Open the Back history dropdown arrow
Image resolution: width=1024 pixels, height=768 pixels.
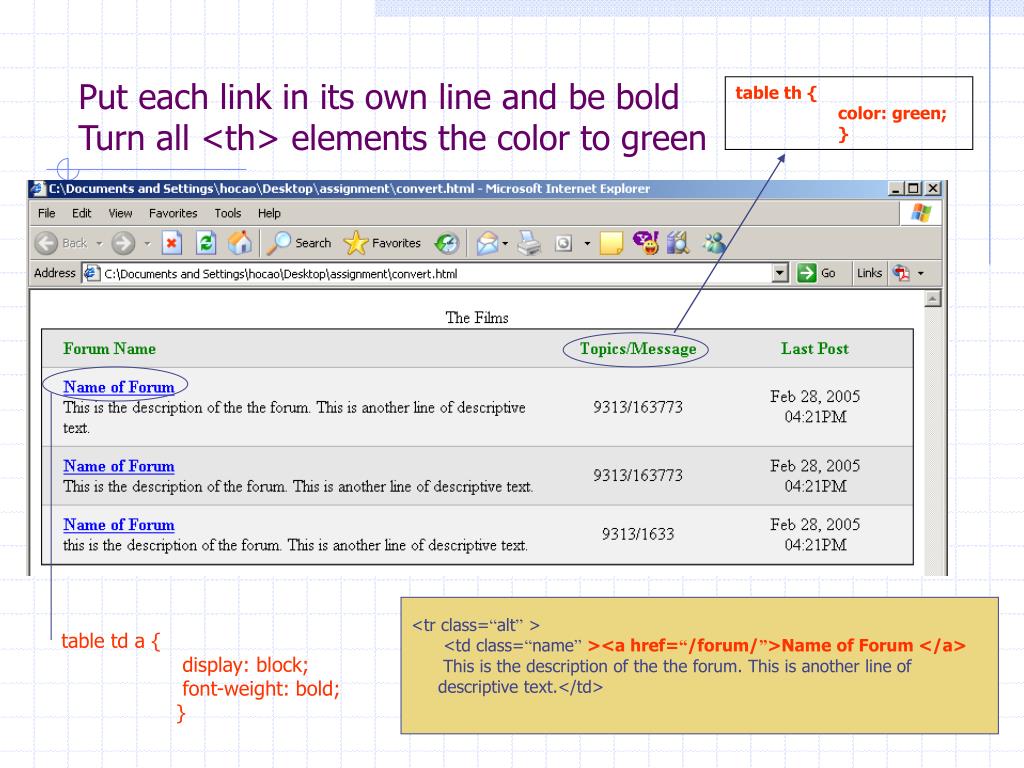99,243
